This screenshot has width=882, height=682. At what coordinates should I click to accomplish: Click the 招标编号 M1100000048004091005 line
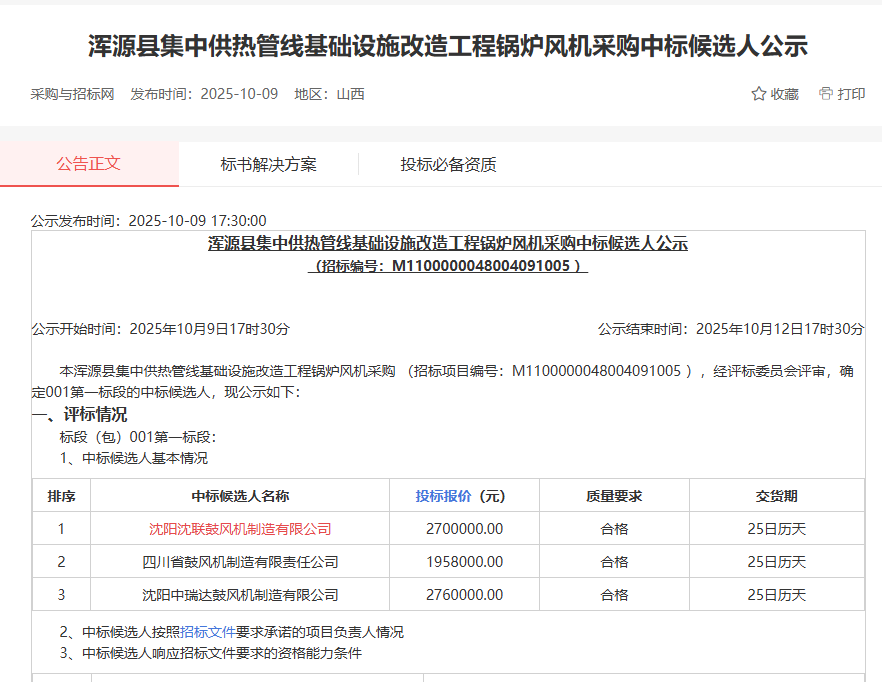click(x=448, y=266)
